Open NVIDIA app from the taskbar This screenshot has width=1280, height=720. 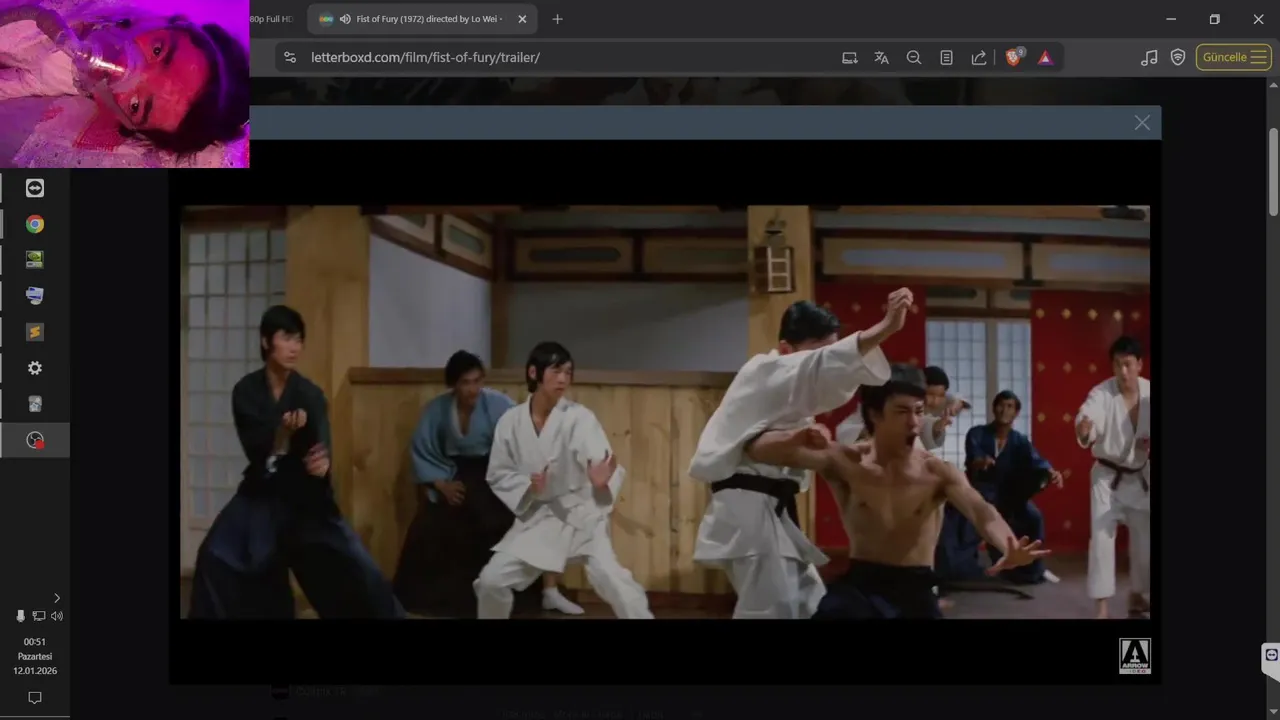(x=35, y=260)
